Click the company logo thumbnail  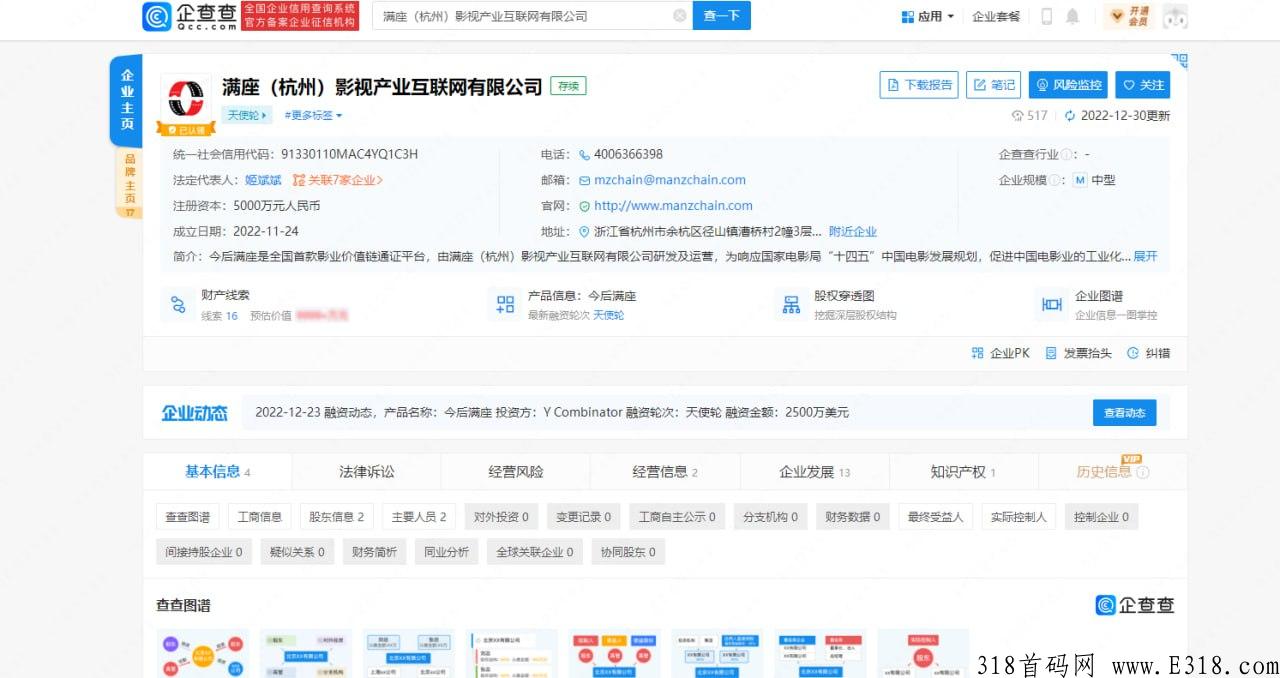186,99
